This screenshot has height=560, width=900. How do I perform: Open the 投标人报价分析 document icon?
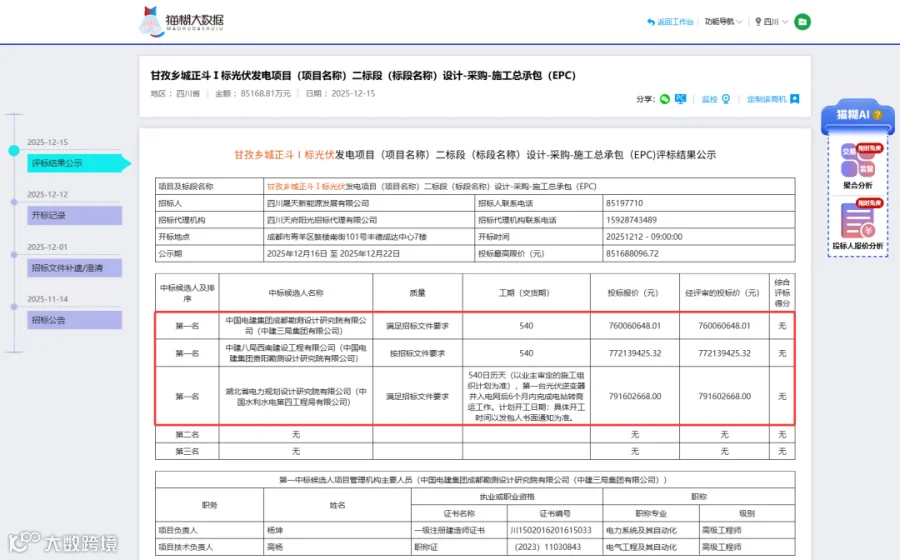click(858, 220)
